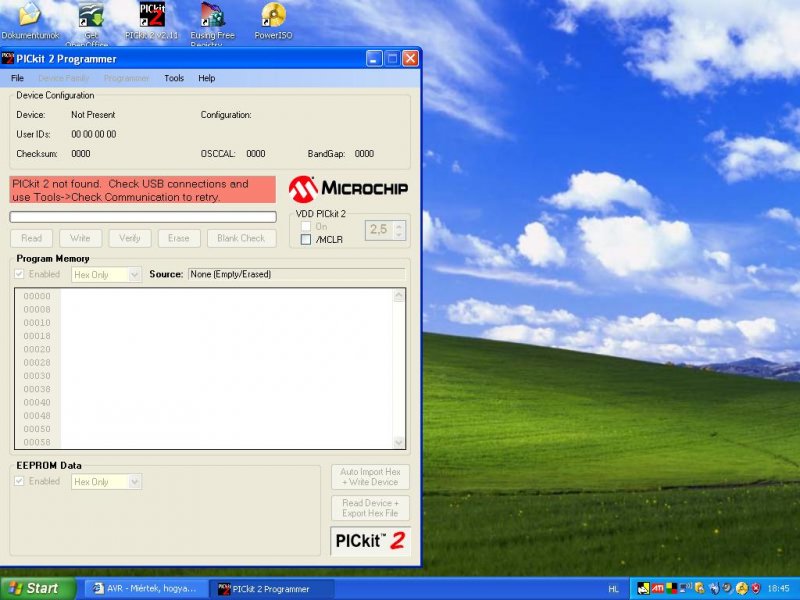Open the File menu

point(17,78)
